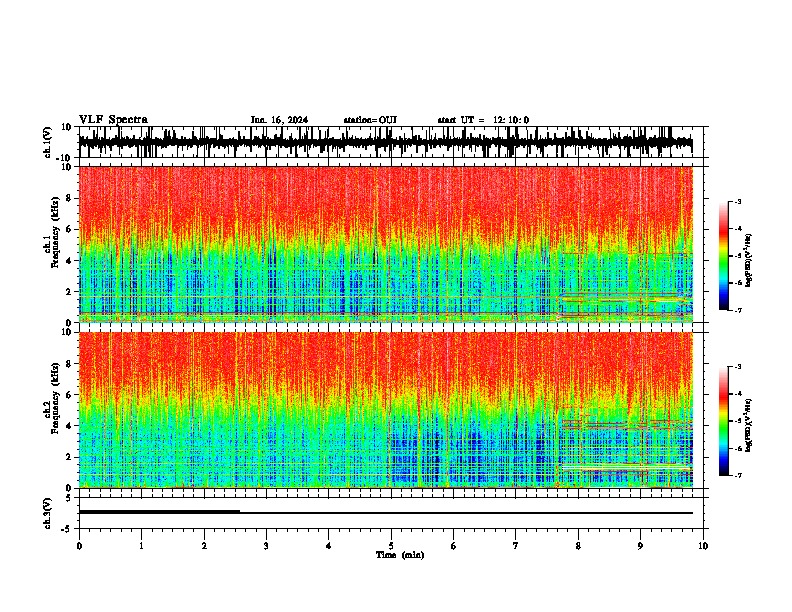Click the ch.2 frequency tick label "4"

(x=69, y=426)
